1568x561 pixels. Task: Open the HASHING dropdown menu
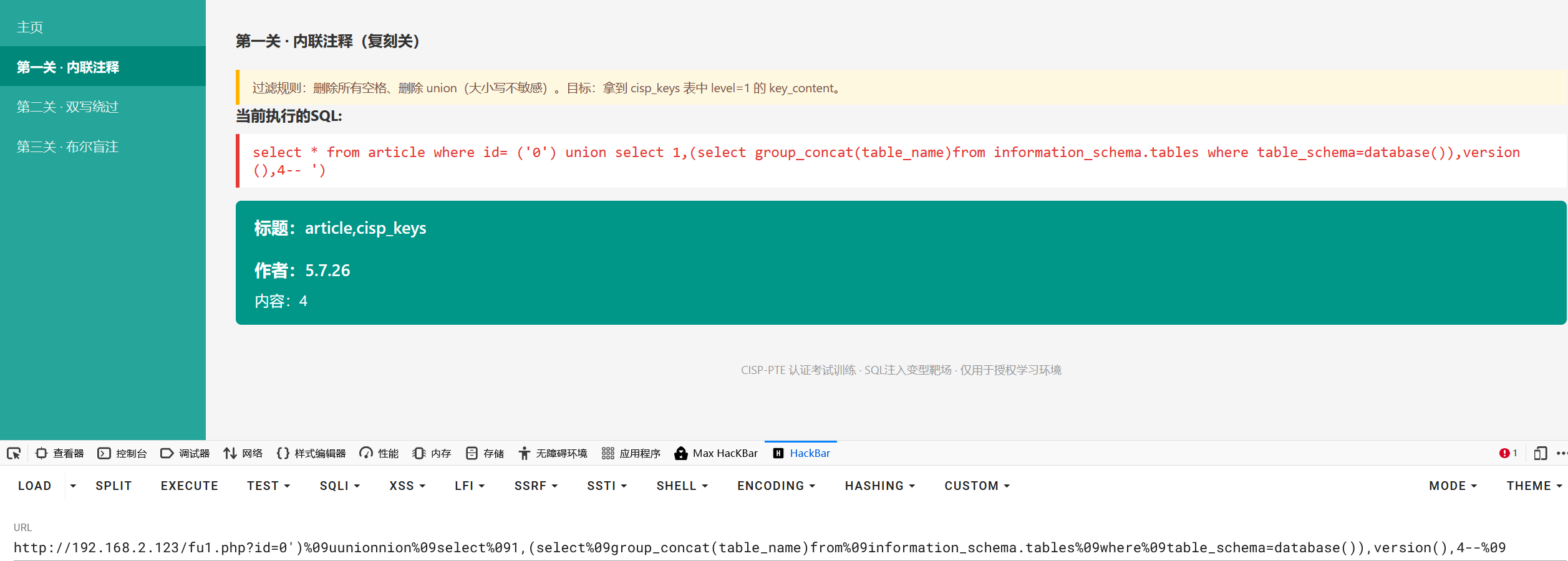click(880, 486)
